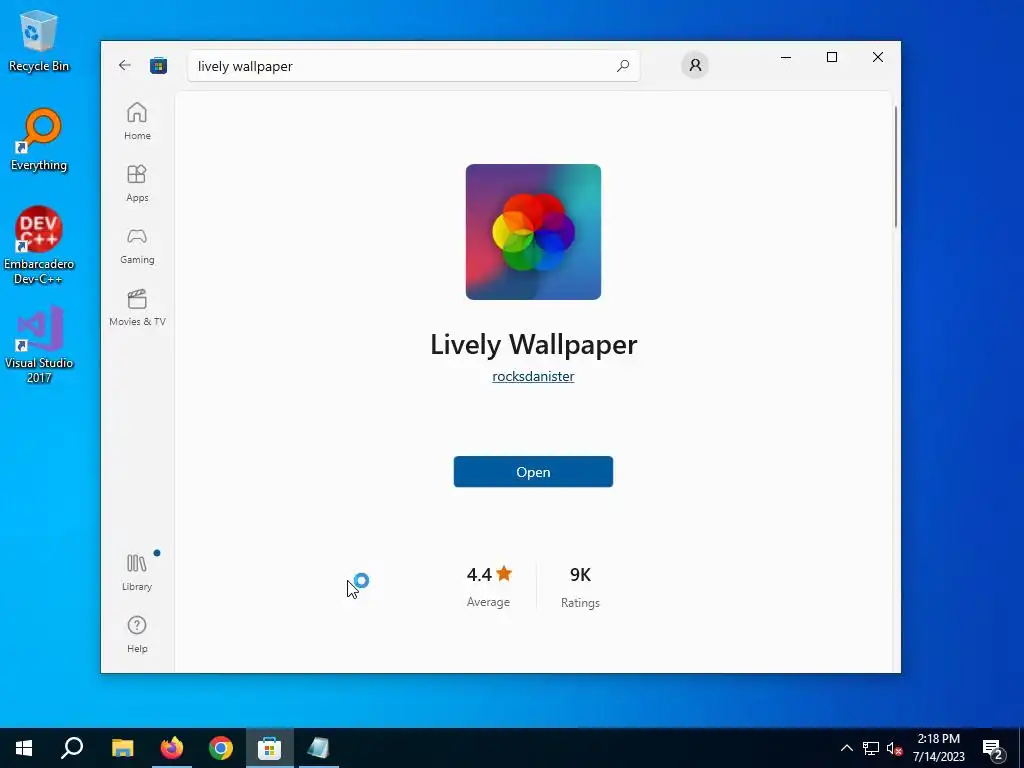Viewport: 1024px width, 768px height.
Task: Click the 9K Ratings count
Action: coord(580,586)
